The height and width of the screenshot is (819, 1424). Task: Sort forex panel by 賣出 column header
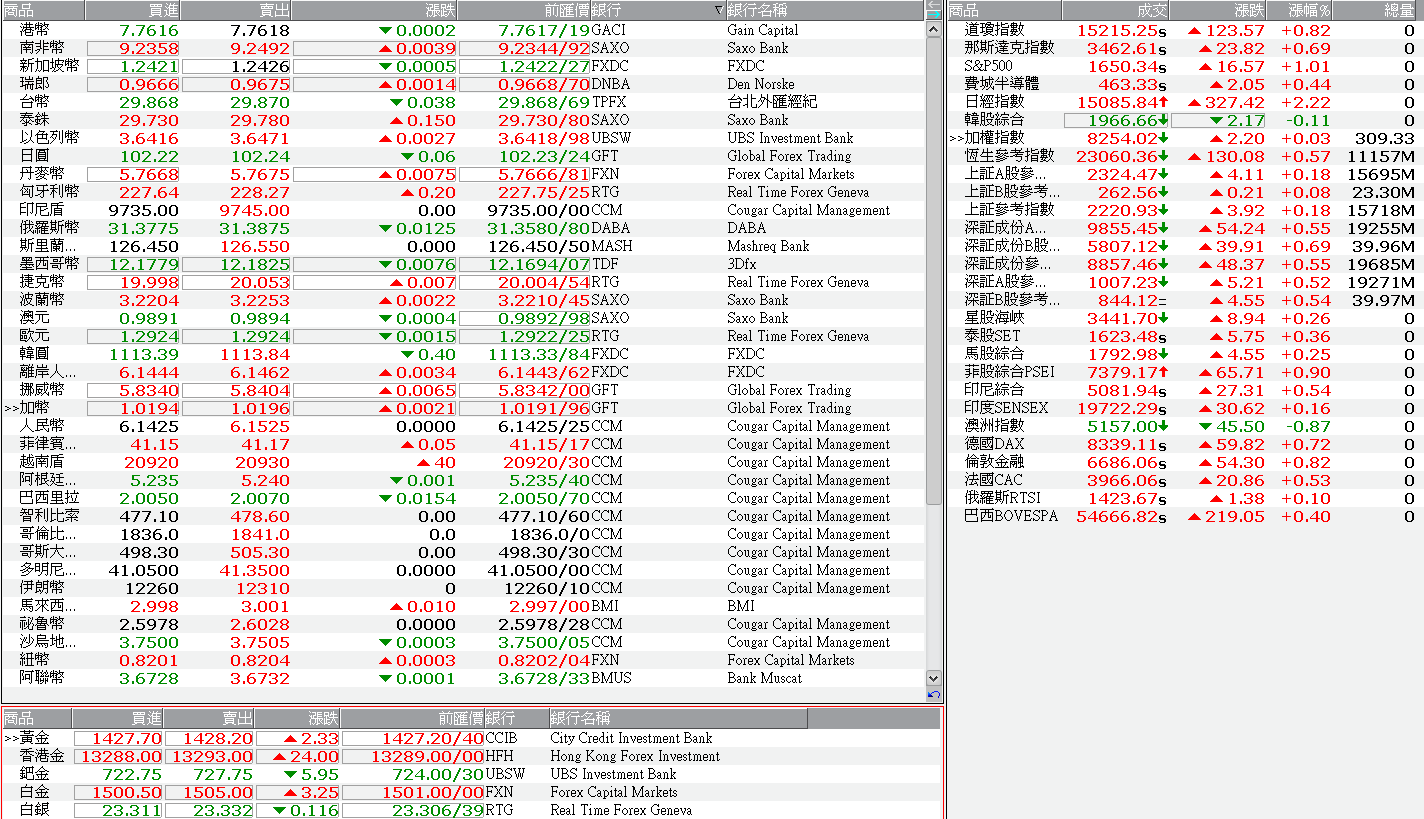tap(236, 10)
